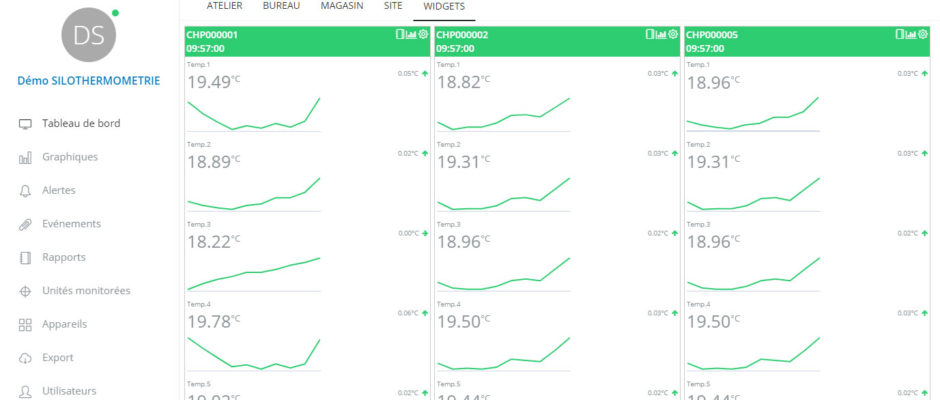Click the document icon beside Rapports
Image resolution: width=940 pixels, height=400 pixels.
tap(25, 258)
